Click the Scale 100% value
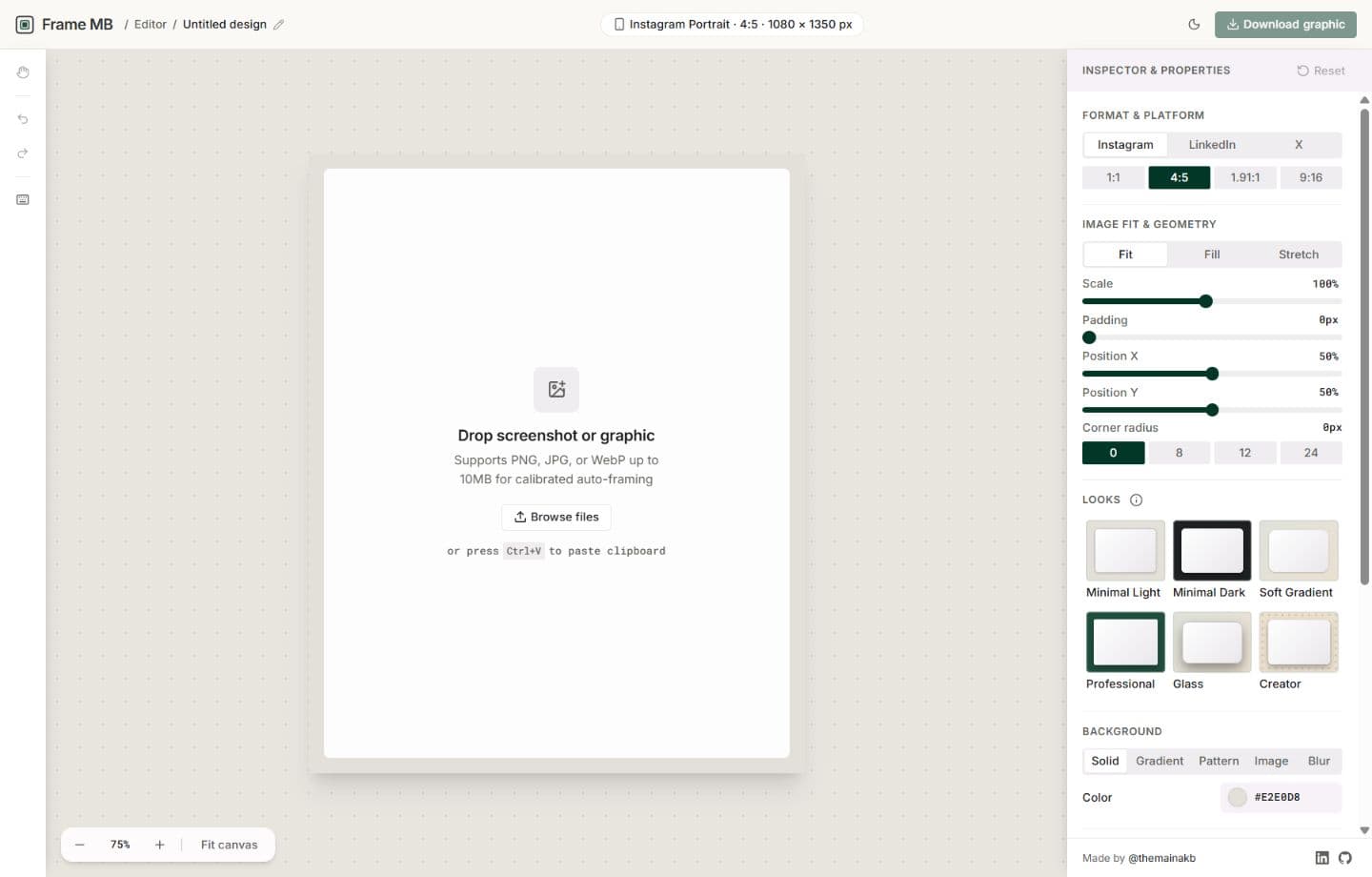Viewport: 1372px width, 877px height. (x=1325, y=284)
